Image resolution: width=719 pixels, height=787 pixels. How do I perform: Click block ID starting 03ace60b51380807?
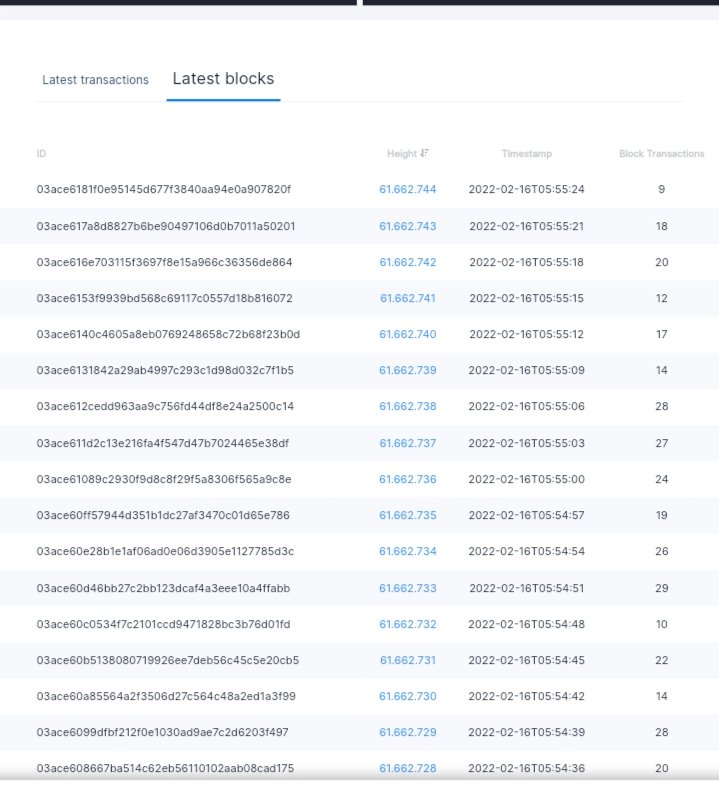[168, 661]
